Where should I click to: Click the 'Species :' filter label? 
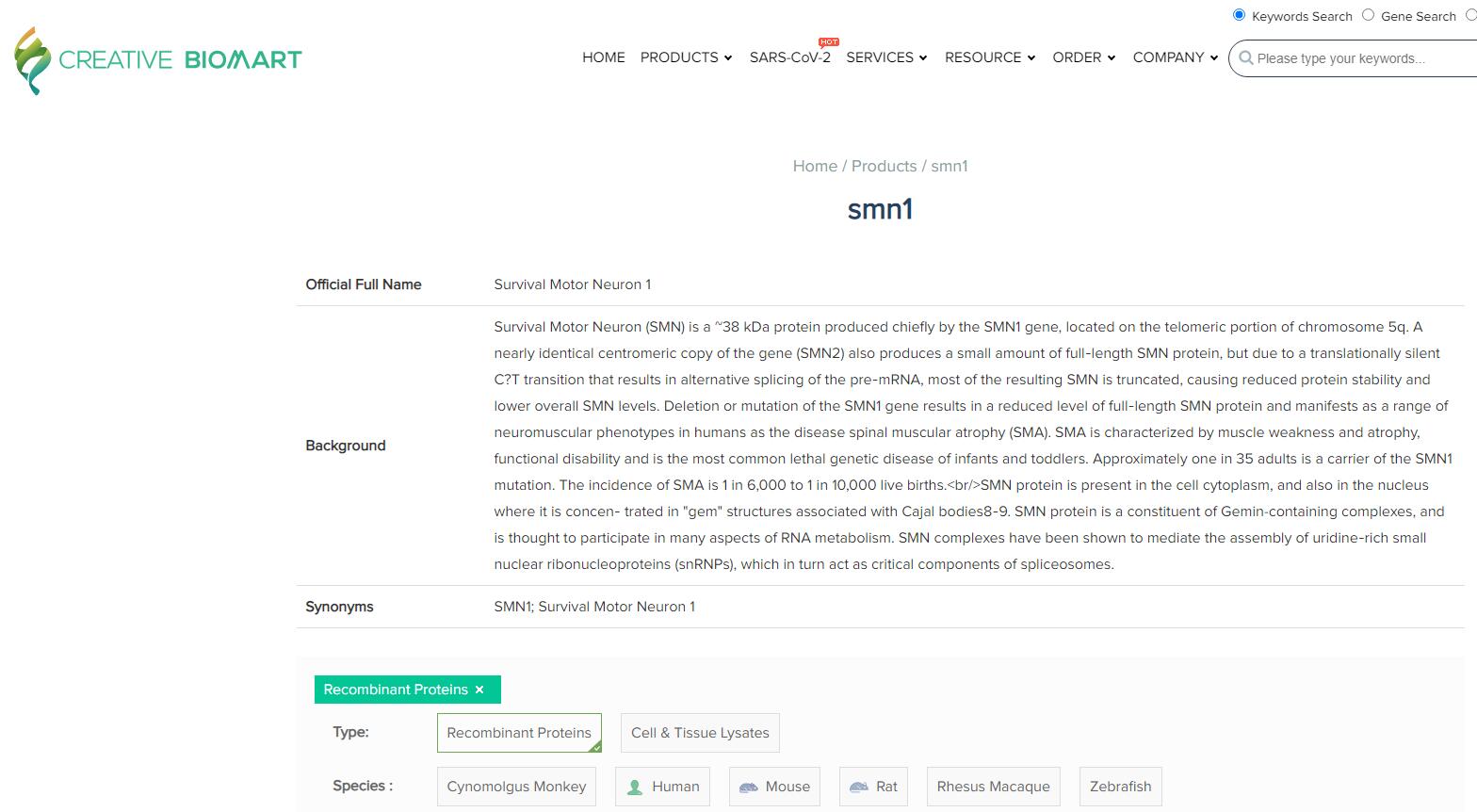point(363,786)
